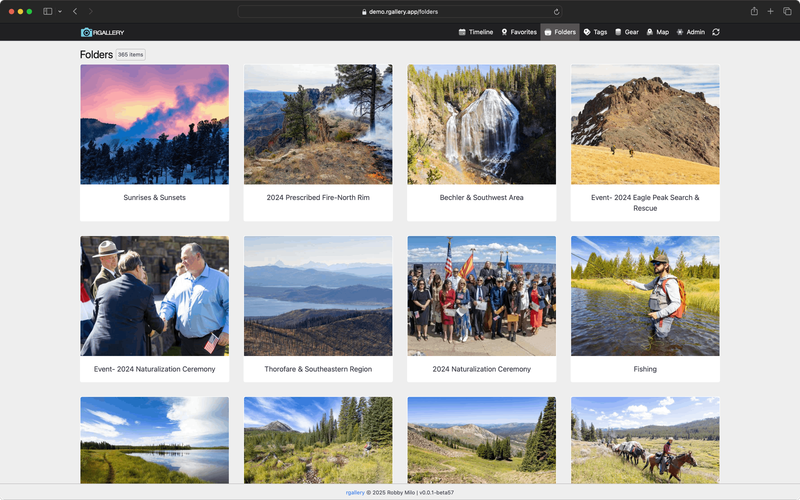Image resolution: width=800 pixels, height=500 pixels.
Task: Show the Safari tab overview
Action: (x=787, y=11)
